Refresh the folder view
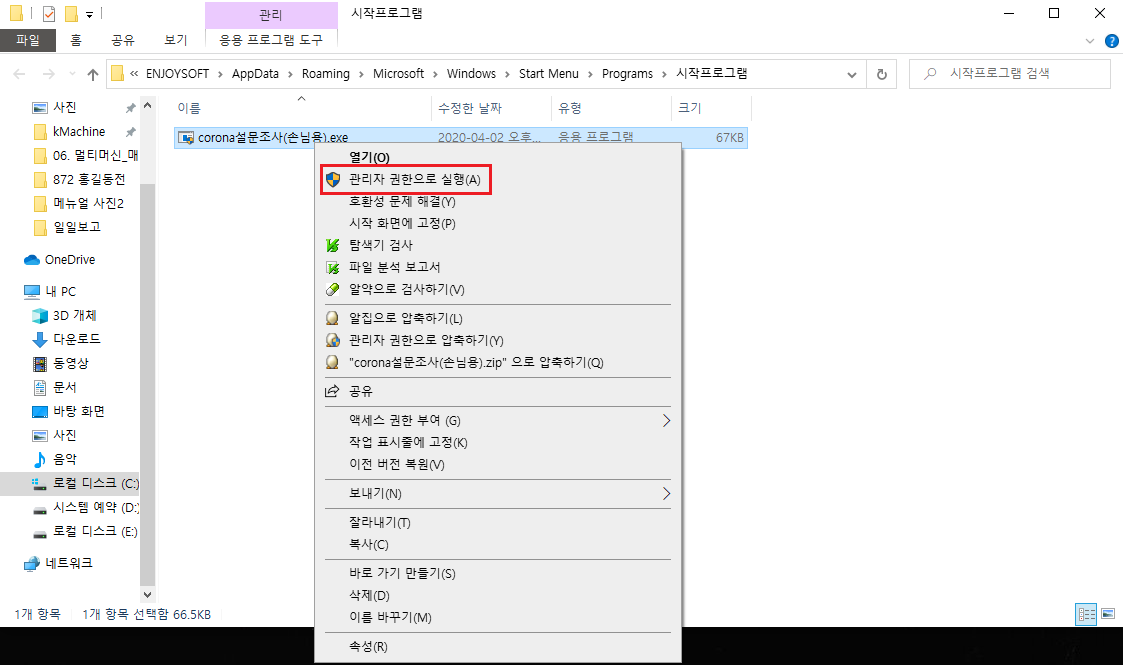The image size is (1124, 665). tap(882, 74)
